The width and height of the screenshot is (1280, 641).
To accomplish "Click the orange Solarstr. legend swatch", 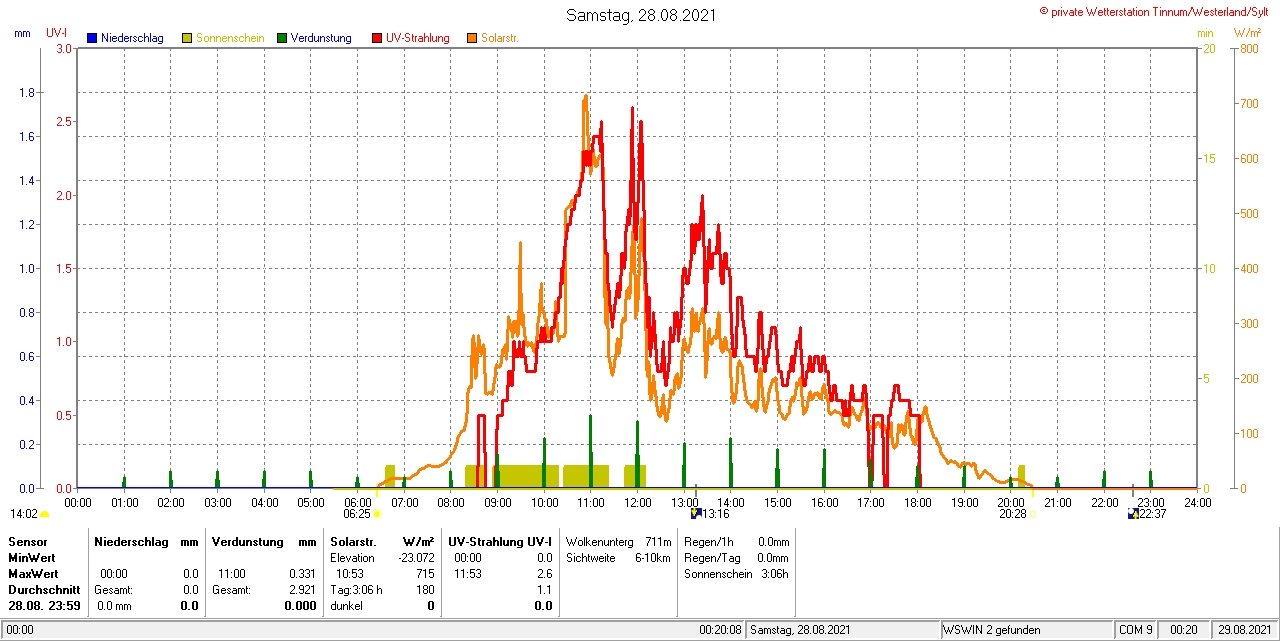I will click(x=471, y=38).
